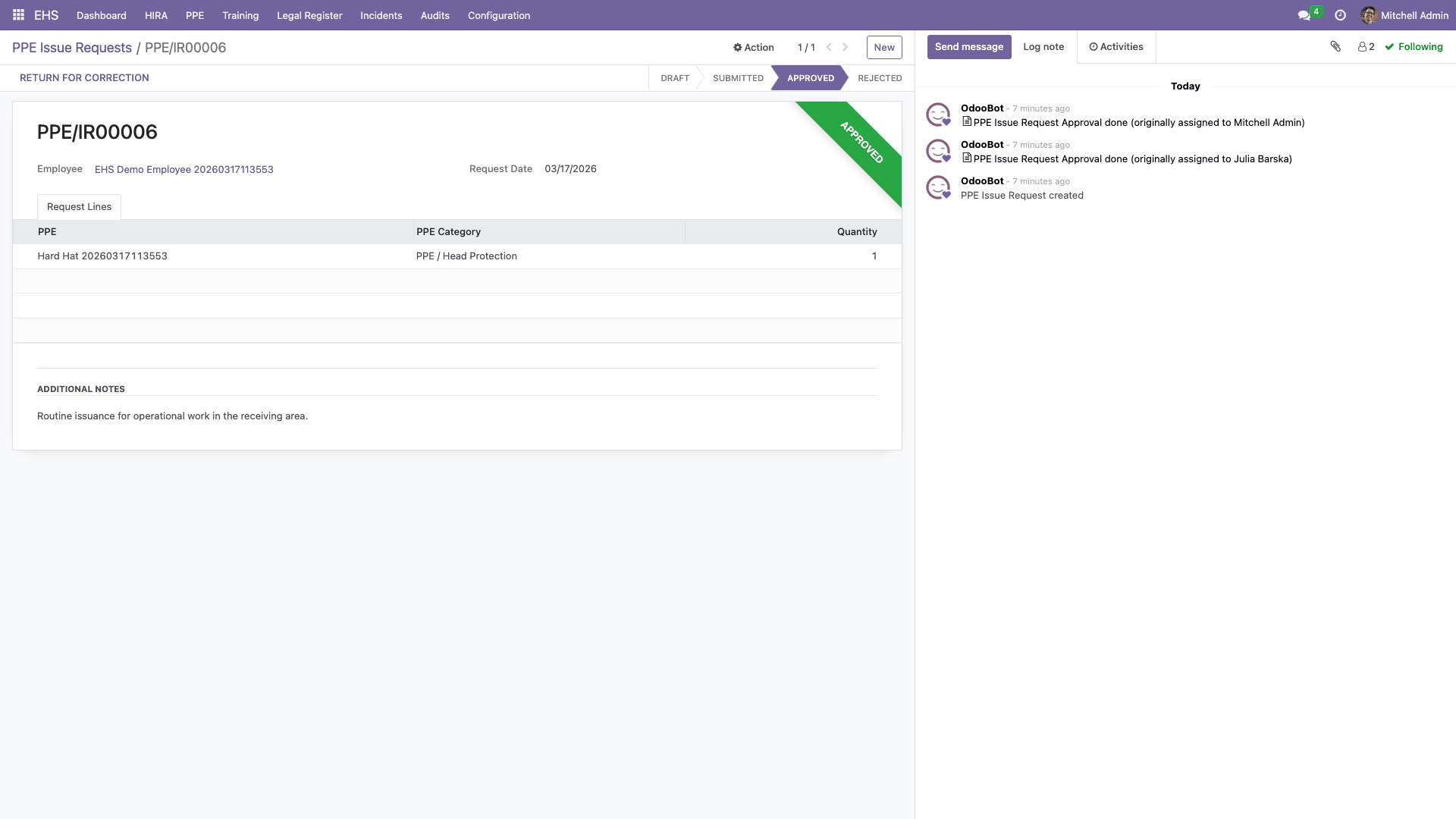Set status to Draft stage
The image size is (1456, 819).
pyautogui.click(x=674, y=78)
